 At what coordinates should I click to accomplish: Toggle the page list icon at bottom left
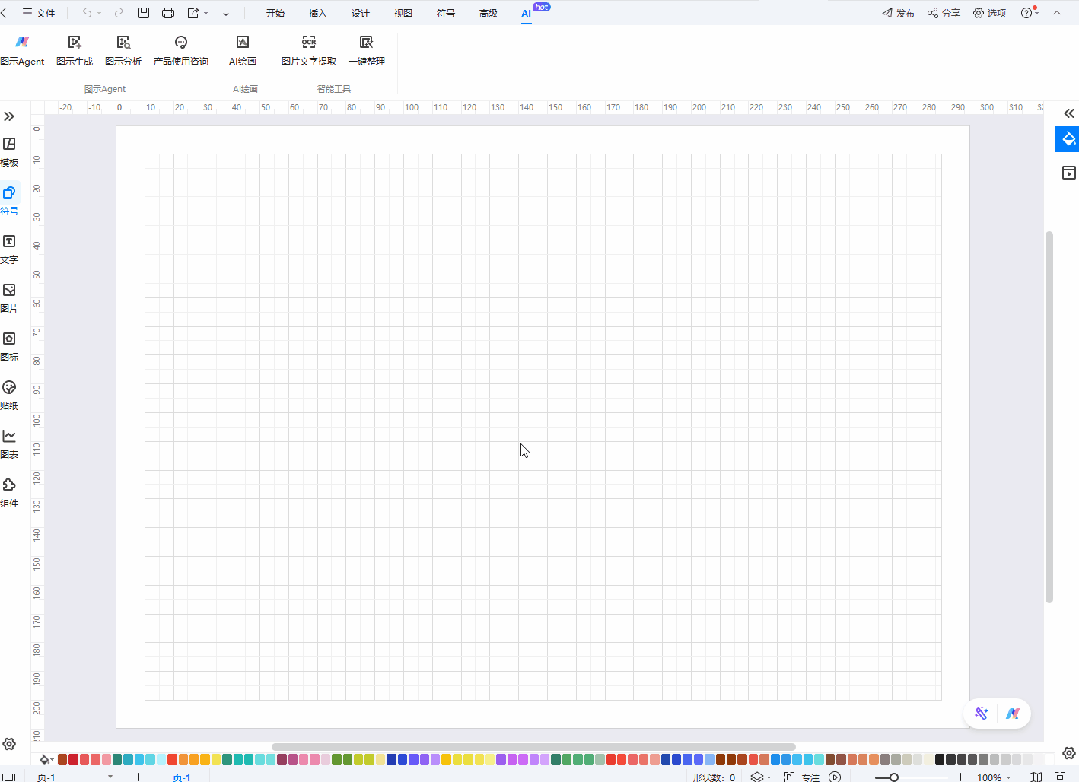[8, 776]
